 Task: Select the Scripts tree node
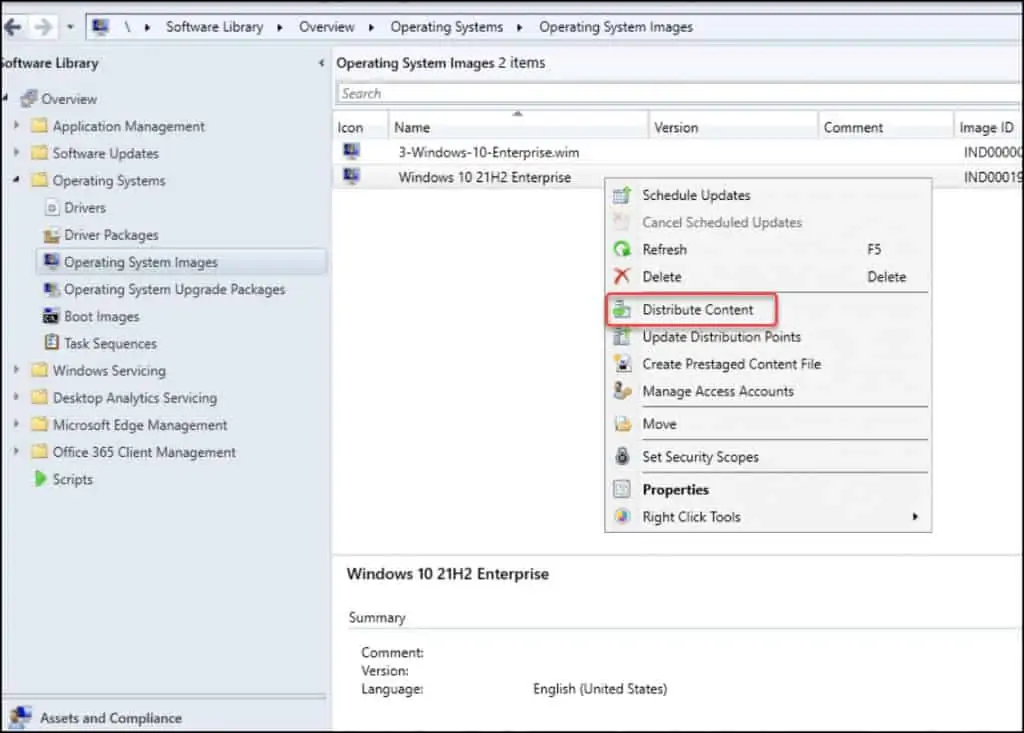pos(72,479)
